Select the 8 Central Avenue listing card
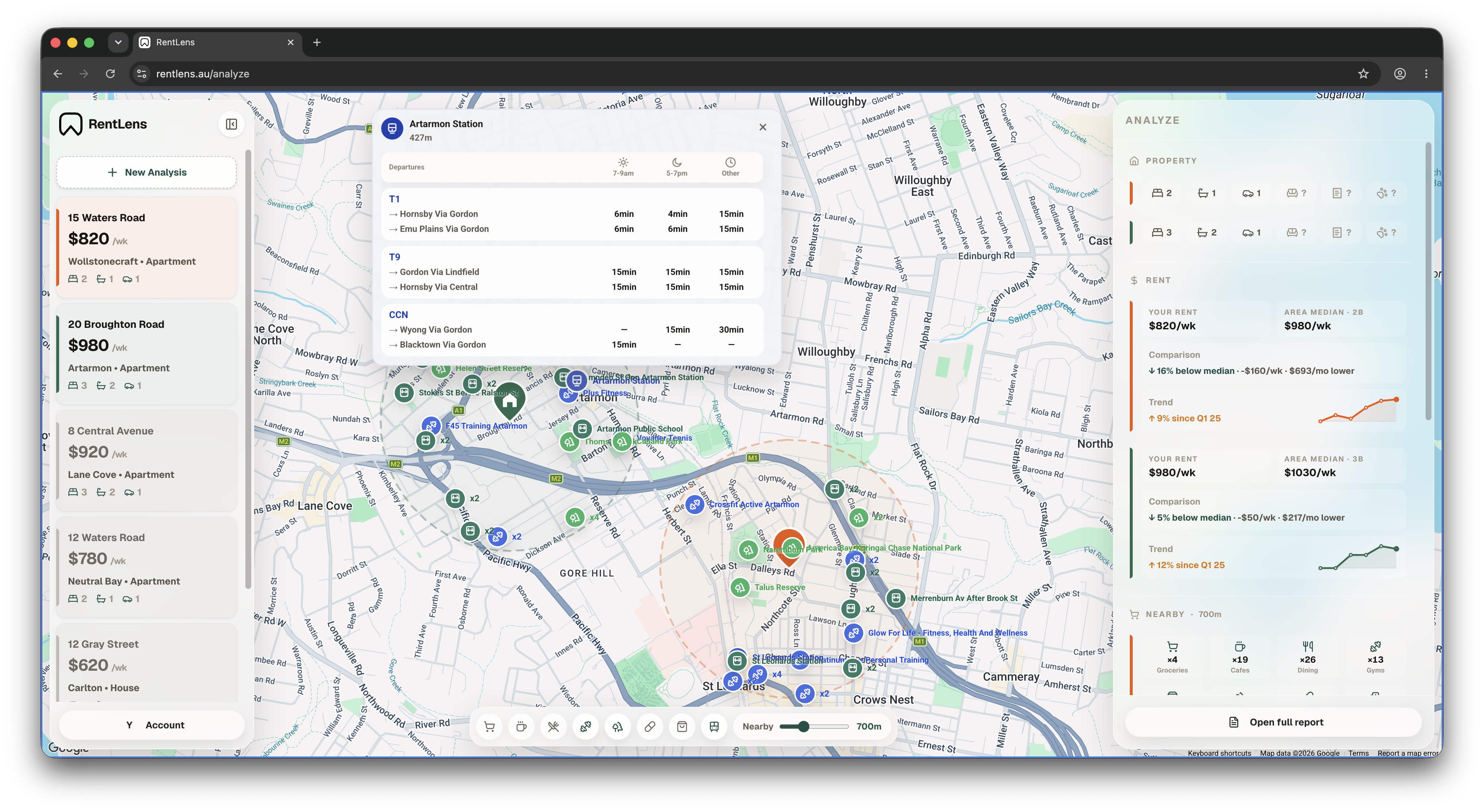The image size is (1484, 812). point(146,461)
